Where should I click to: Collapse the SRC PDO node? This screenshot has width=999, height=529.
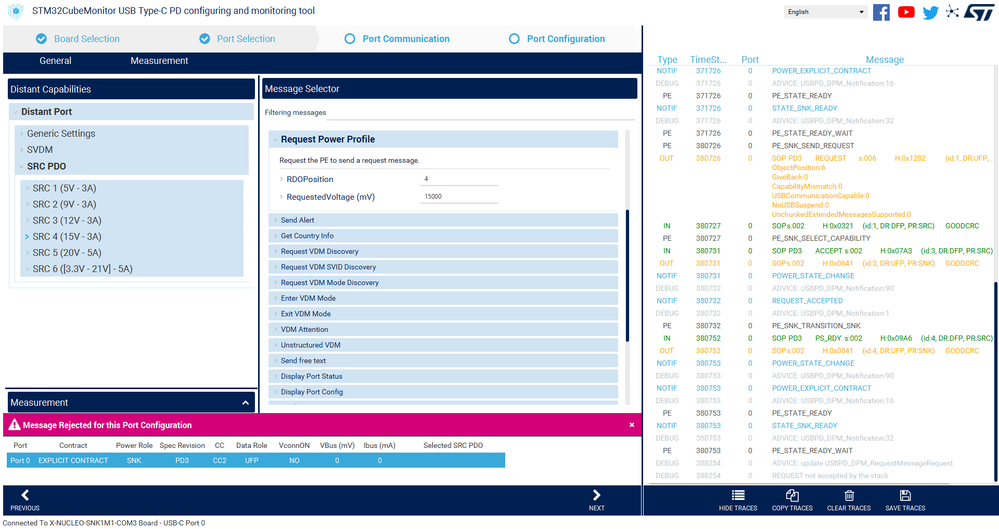click(x=22, y=166)
